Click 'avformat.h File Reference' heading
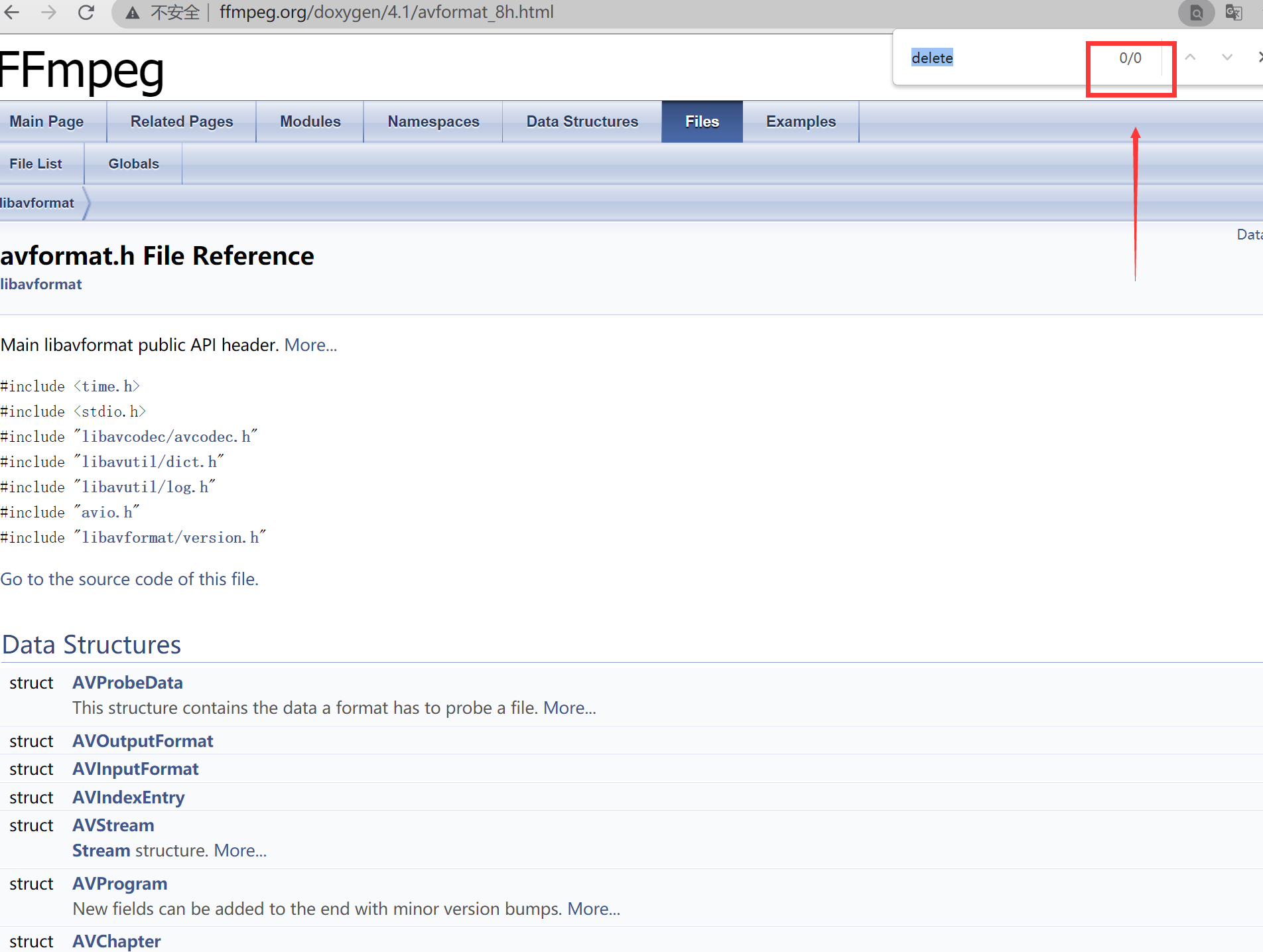This screenshot has height=952, width=1263. point(157,256)
